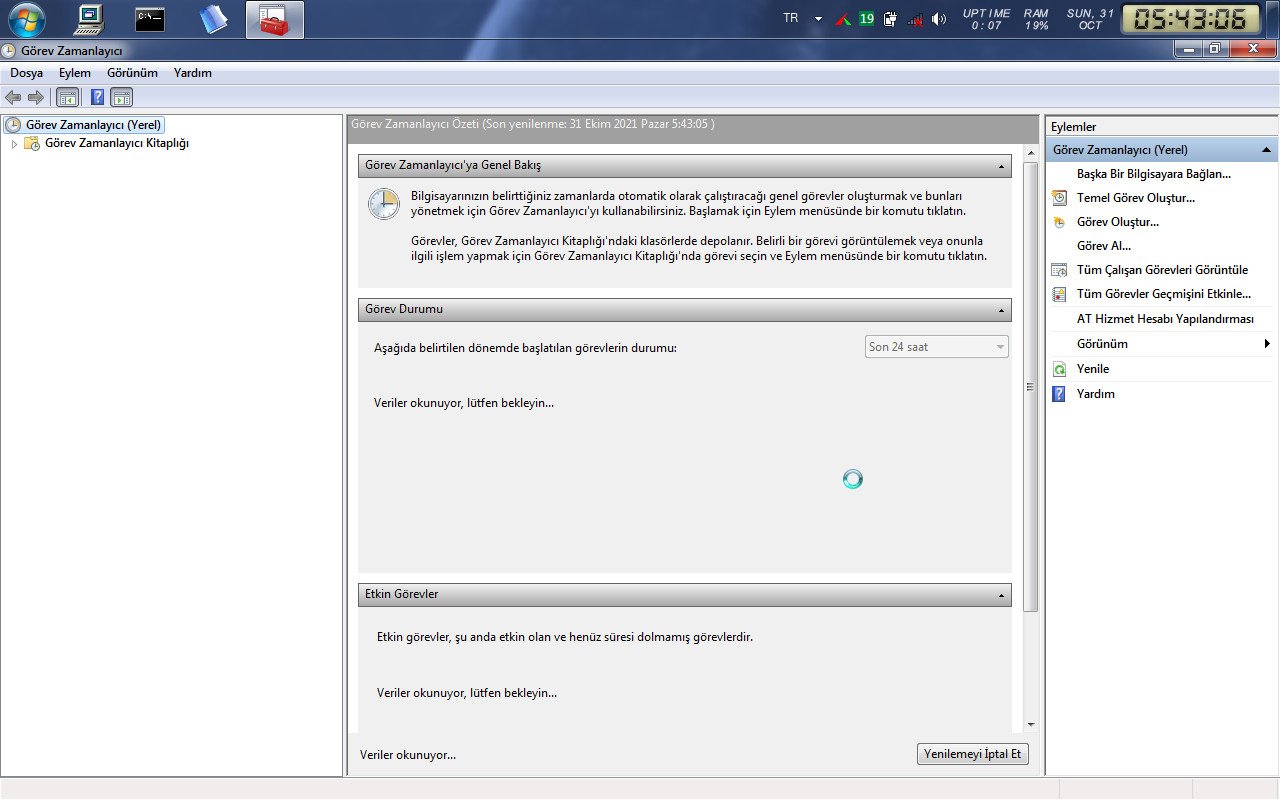Click the Görev Zamanlayıcı Özeti header text
Screen dimensions: 1280x800
pos(533,125)
